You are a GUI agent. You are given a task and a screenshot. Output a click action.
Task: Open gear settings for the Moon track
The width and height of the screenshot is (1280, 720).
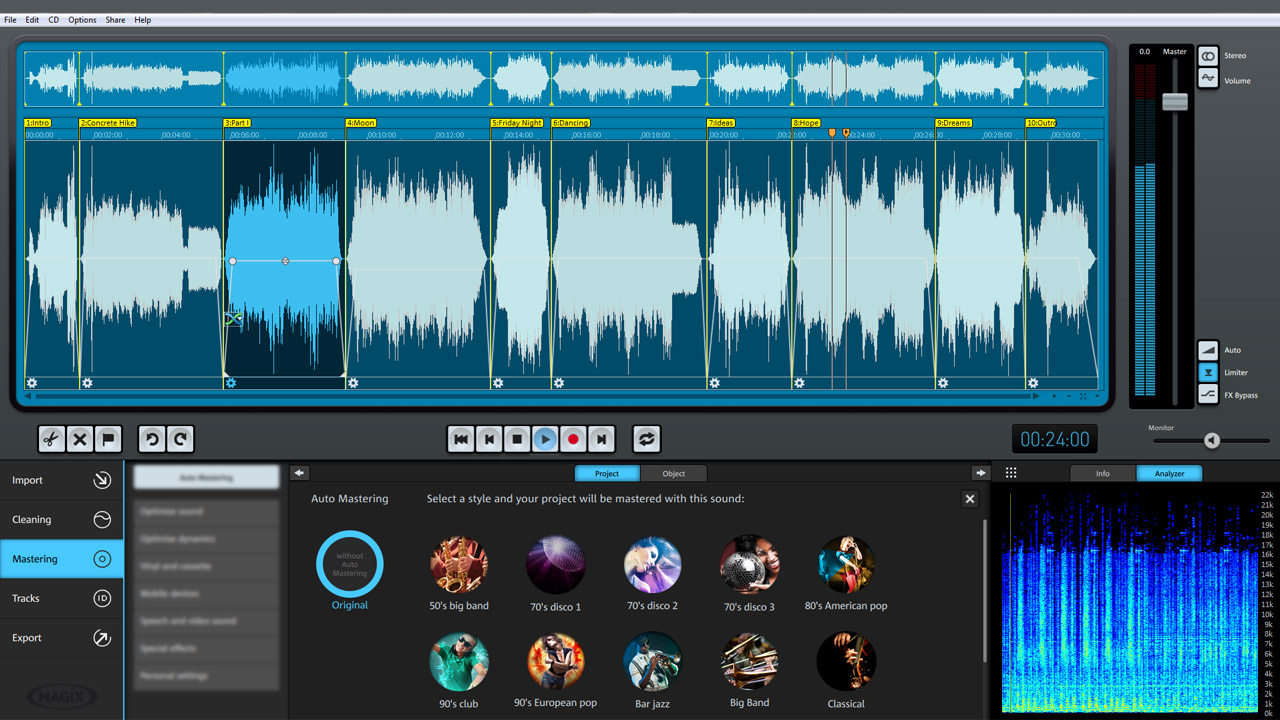coord(353,383)
